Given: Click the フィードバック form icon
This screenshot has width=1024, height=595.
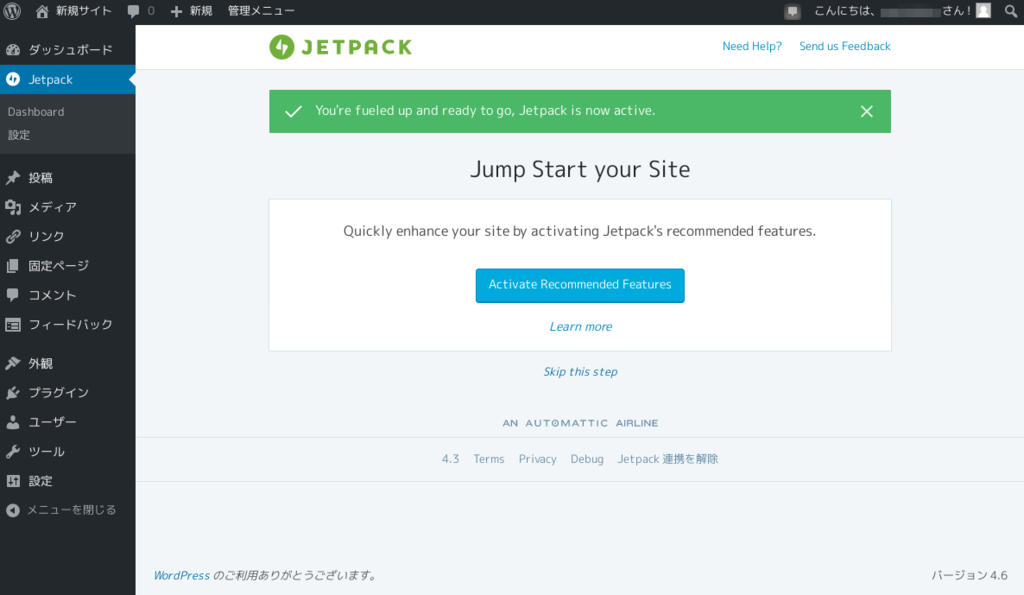Looking at the screenshot, I should (x=13, y=325).
